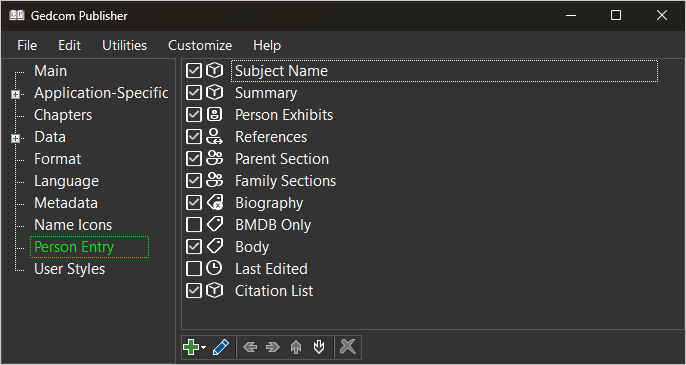This screenshot has height=365, width=686.
Task: Select Main in the section tree
Action: [x=50, y=71]
